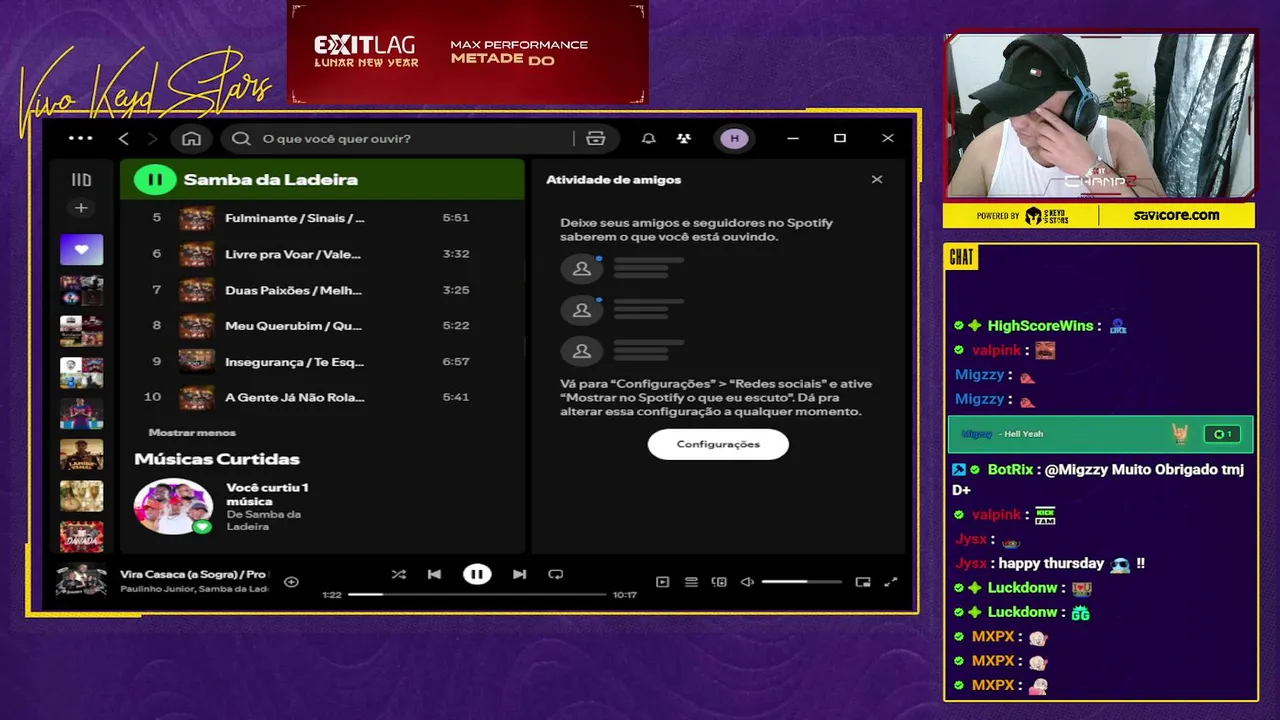Seek on the song progress bar

pos(477,594)
